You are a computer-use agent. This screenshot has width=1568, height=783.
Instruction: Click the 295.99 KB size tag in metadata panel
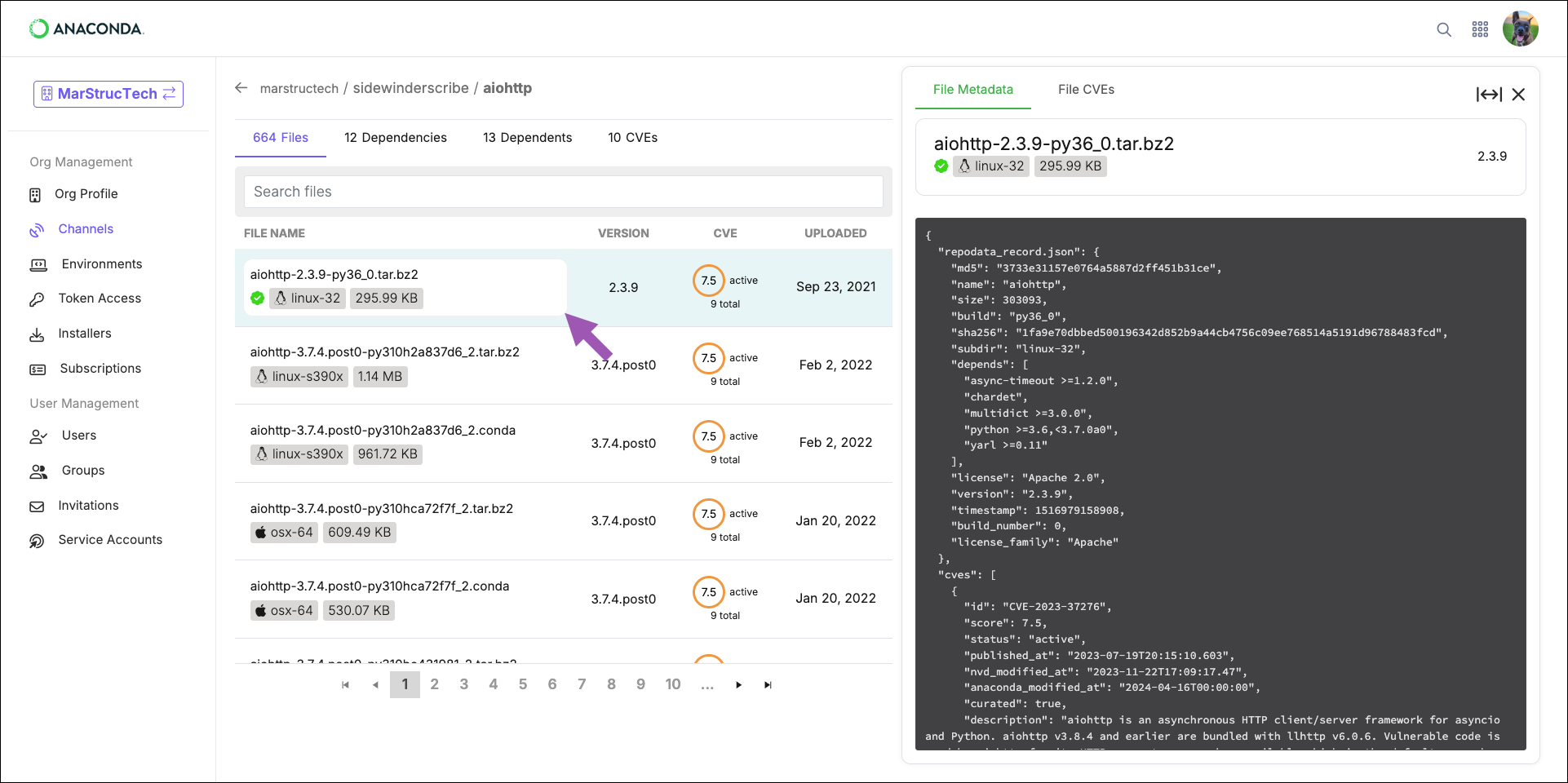pos(1070,166)
